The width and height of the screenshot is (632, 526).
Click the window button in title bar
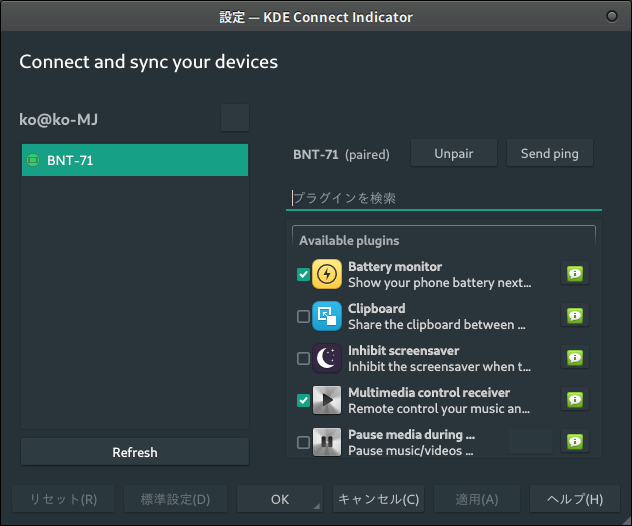[x=612, y=16]
